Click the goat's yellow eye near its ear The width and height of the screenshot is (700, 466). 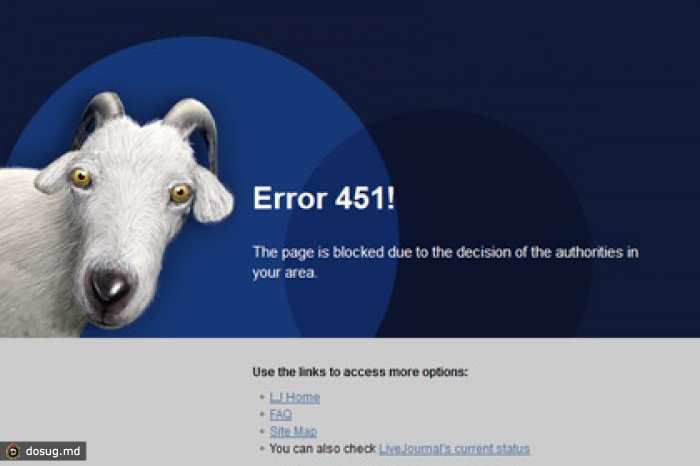(x=180, y=193)
